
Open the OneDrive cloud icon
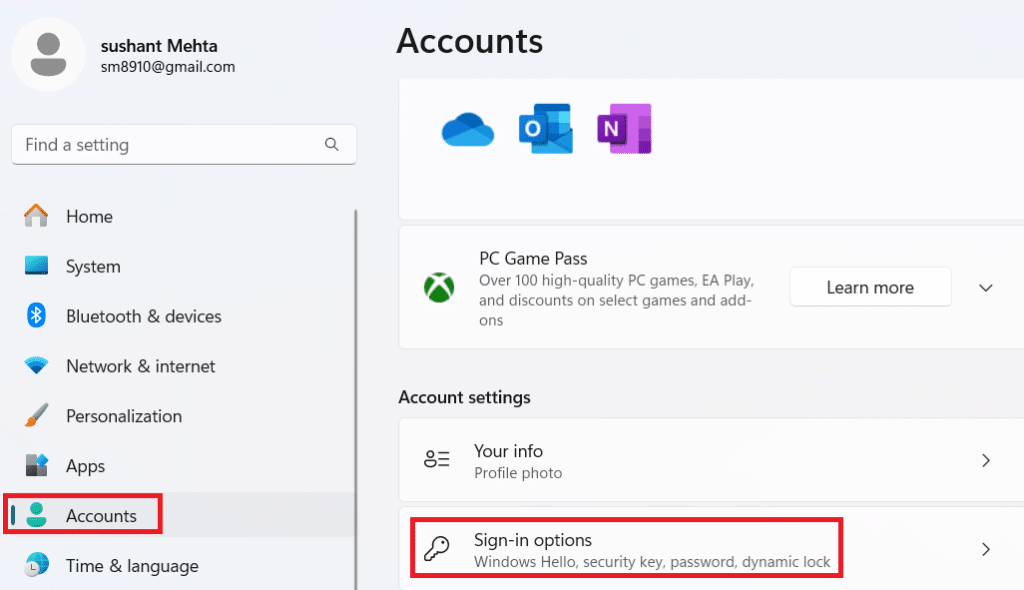[468, 129]
